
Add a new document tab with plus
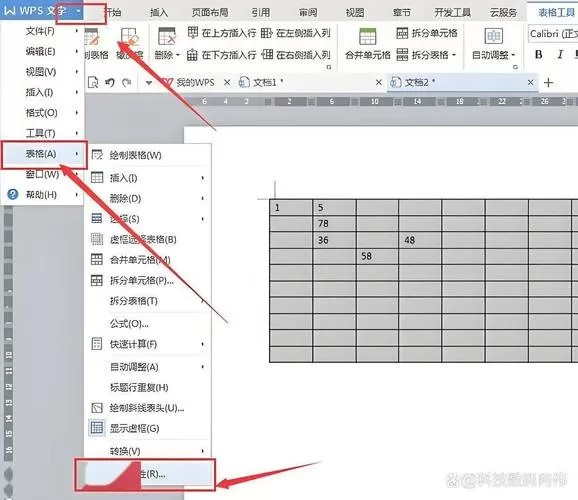coord(549,83)
